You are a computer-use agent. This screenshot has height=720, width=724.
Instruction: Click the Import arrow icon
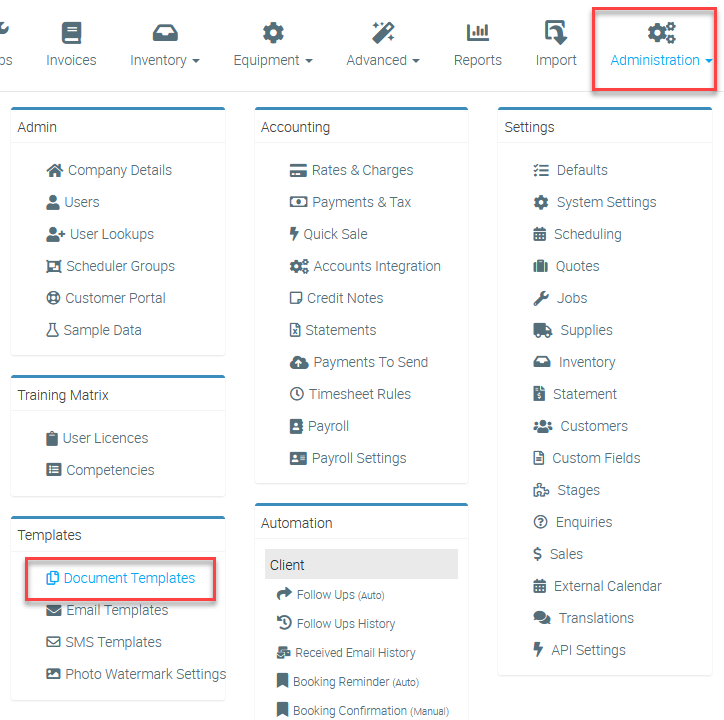556,33
